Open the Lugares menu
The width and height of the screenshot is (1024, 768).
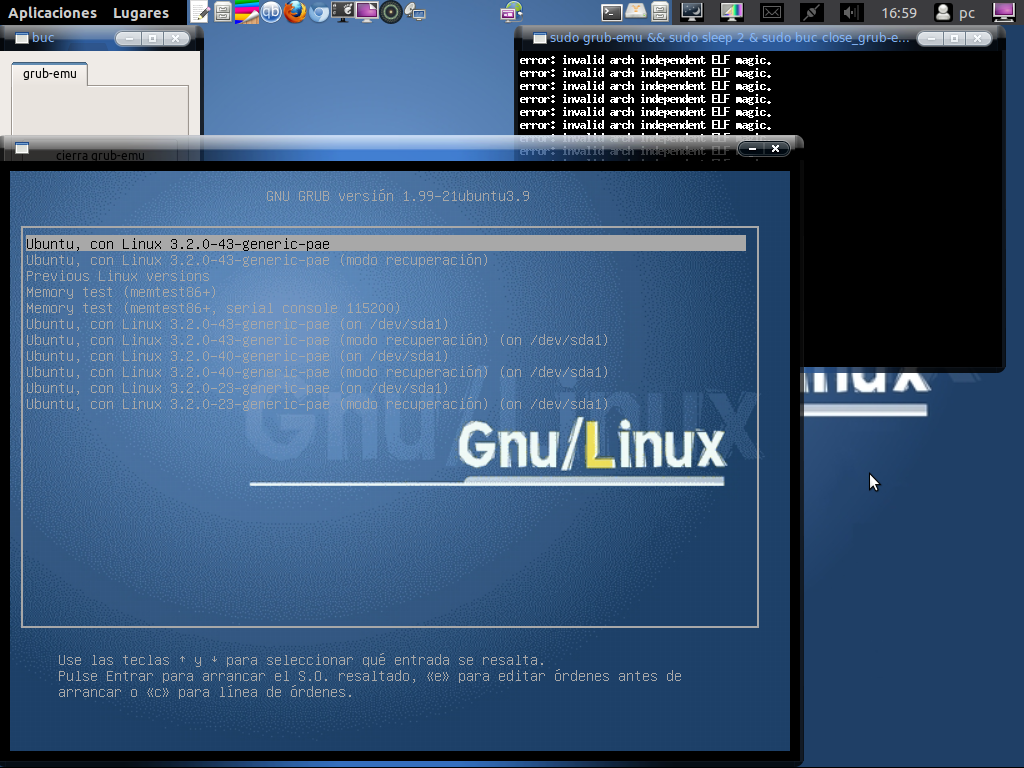(x=140, y=13)
